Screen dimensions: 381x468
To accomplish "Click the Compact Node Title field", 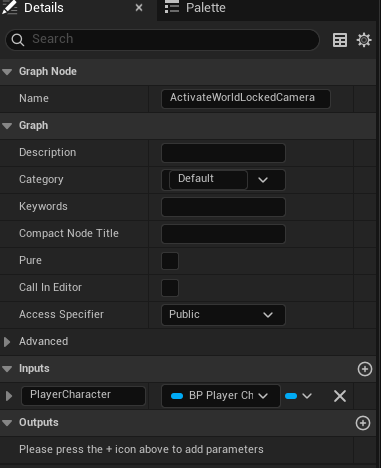I will (223, 234).
